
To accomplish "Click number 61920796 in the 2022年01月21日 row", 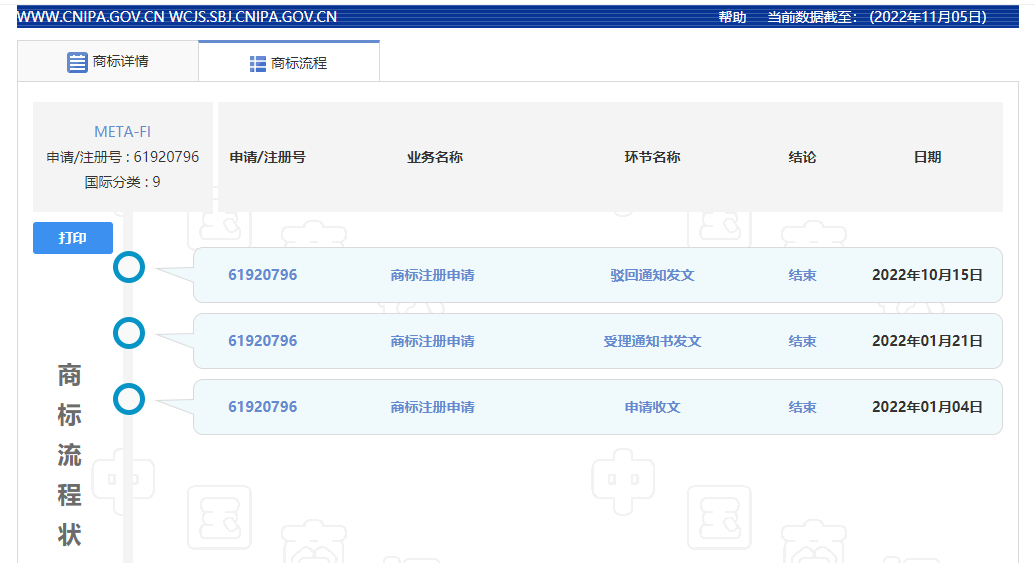I will (262, 341).
